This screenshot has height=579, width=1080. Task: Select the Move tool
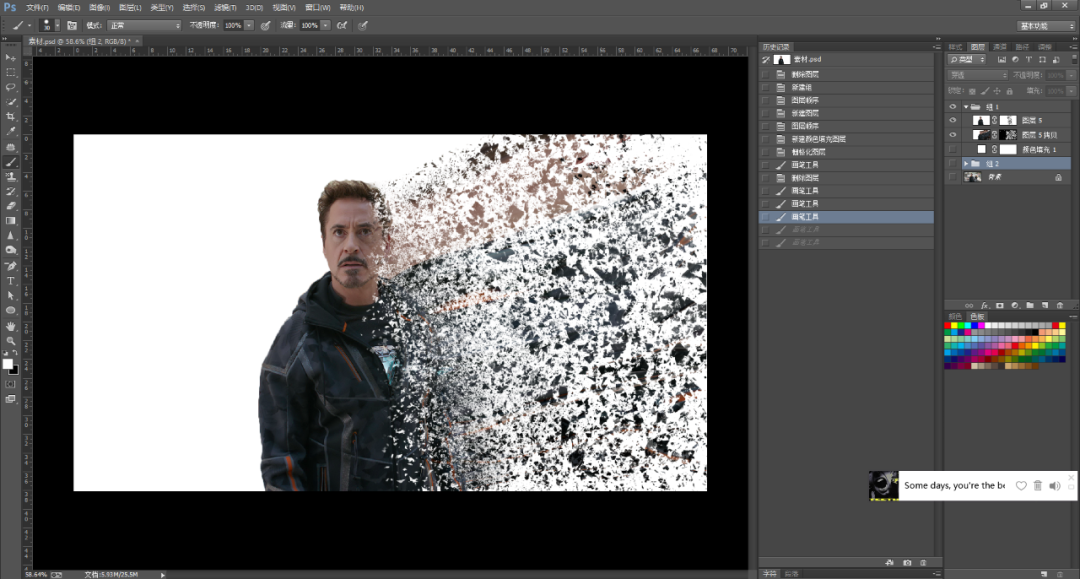pyautogui.click(x=10, y=58)
